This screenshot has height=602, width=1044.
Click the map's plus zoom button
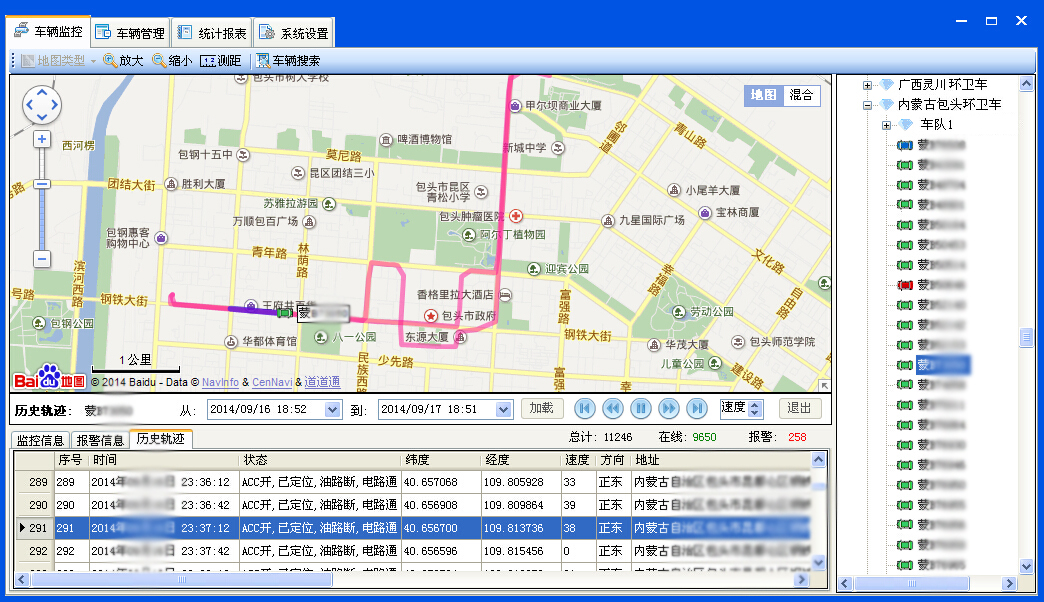point(42,140)
